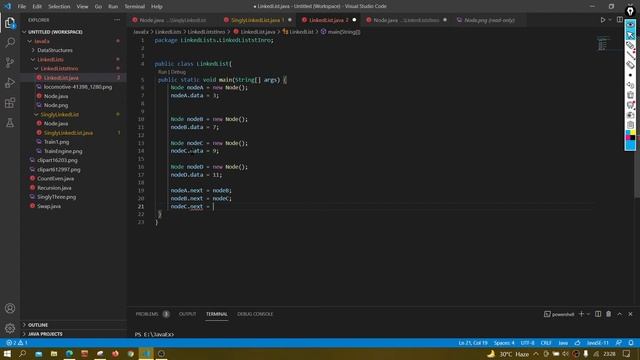Close the terminal panel
Image resolution: width=640 pixels, height=360 pixels.
630,314
